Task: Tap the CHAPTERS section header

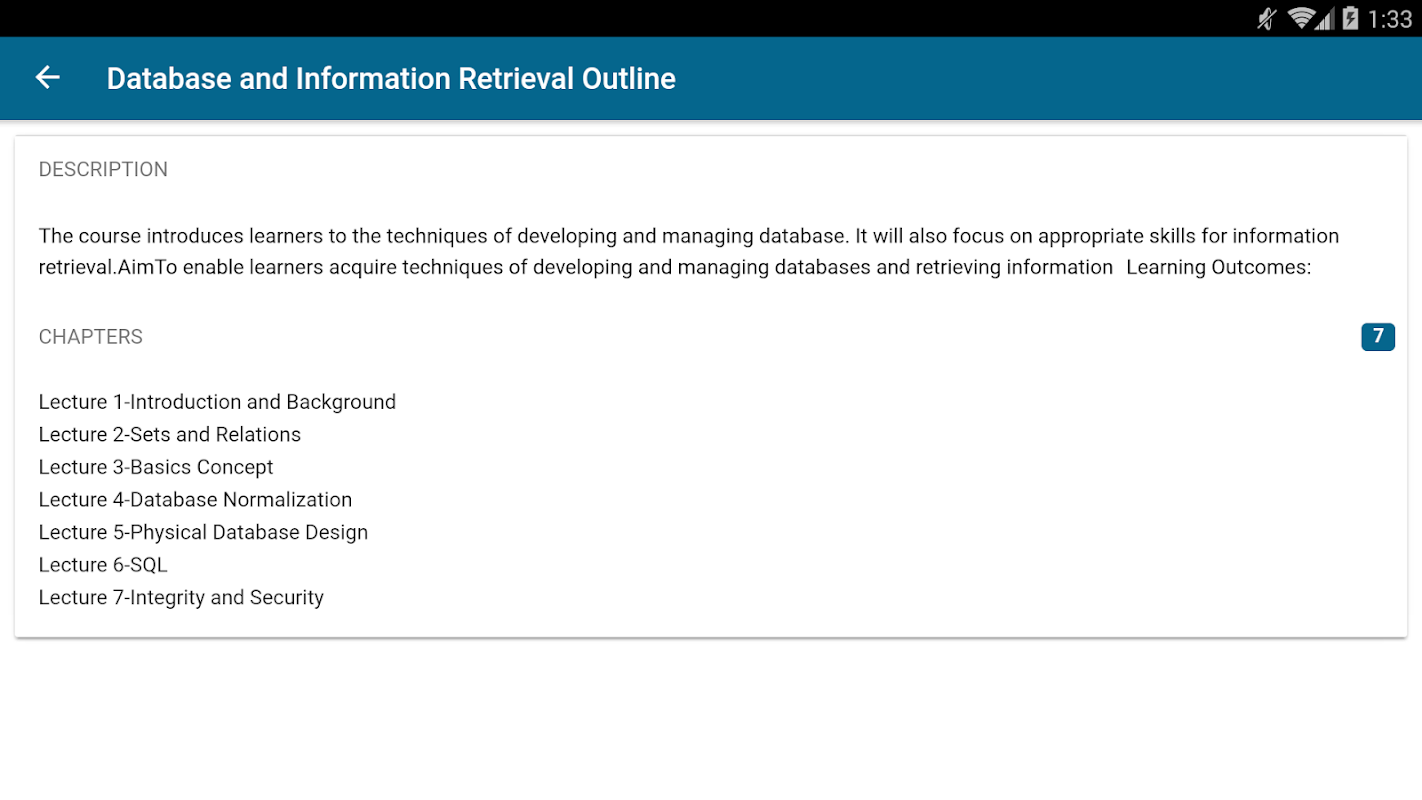Action: pyautogui.click(x=91, y=337)
